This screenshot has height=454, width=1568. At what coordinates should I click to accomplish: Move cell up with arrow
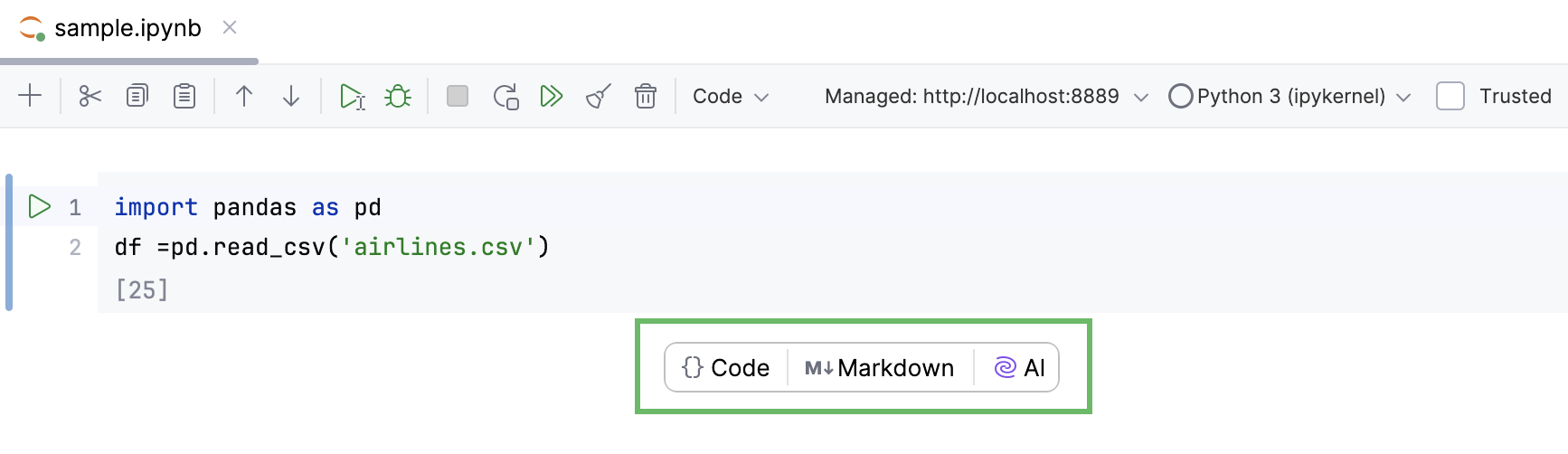[243, 96]
